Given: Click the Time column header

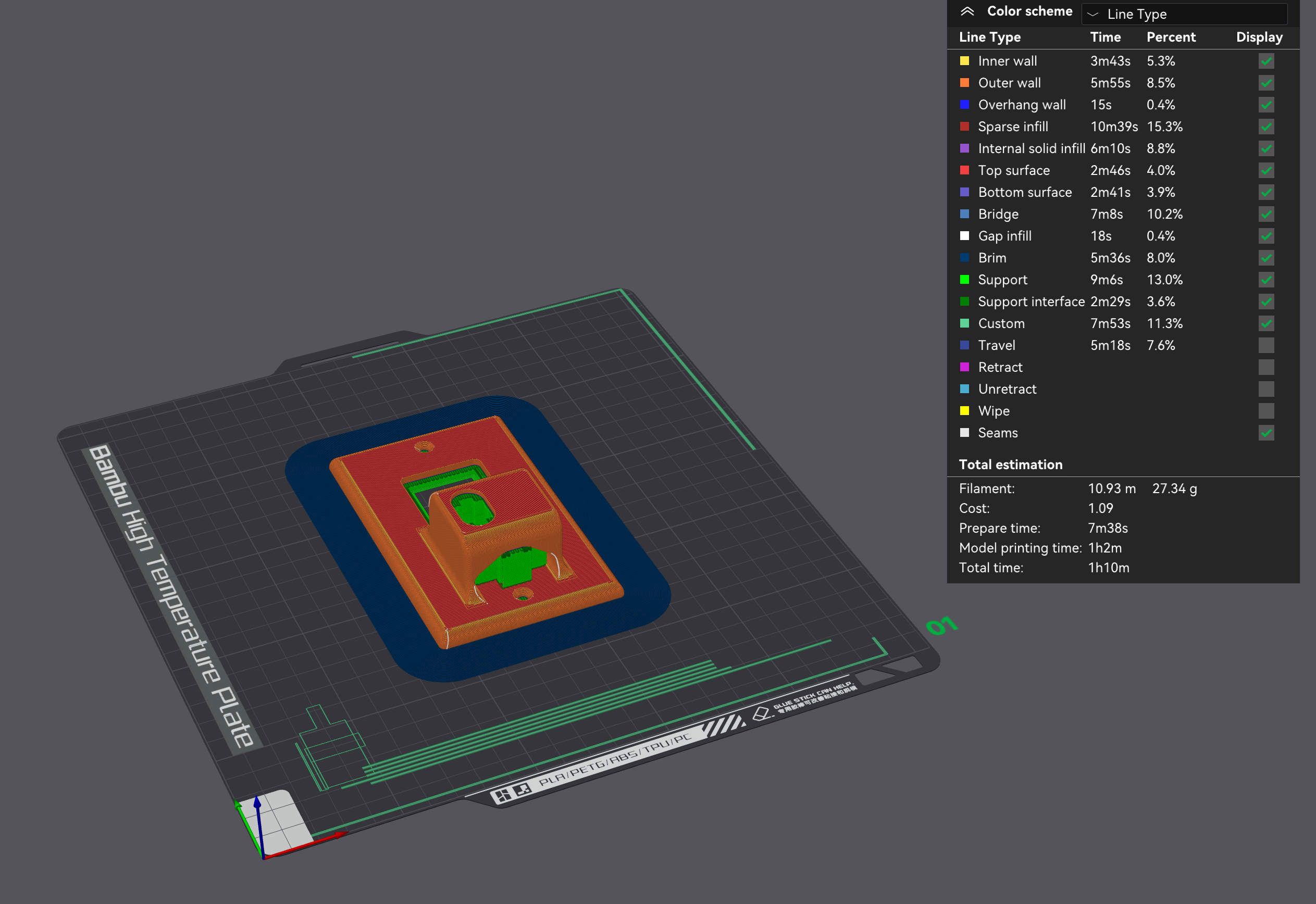Looking at the screenshot, I should (x=1105, y=37).
